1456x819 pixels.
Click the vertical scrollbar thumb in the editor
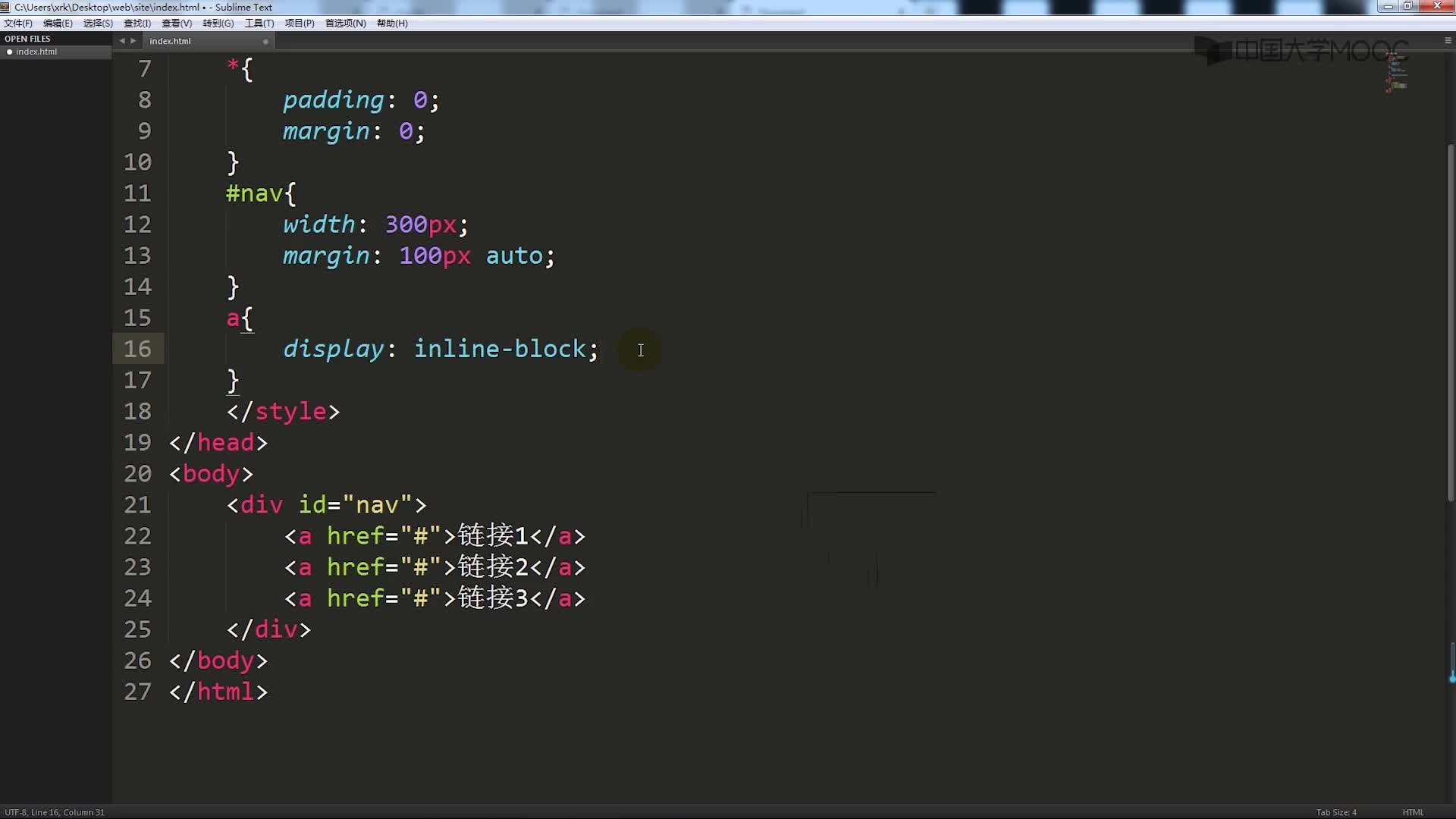[1451, 322]
